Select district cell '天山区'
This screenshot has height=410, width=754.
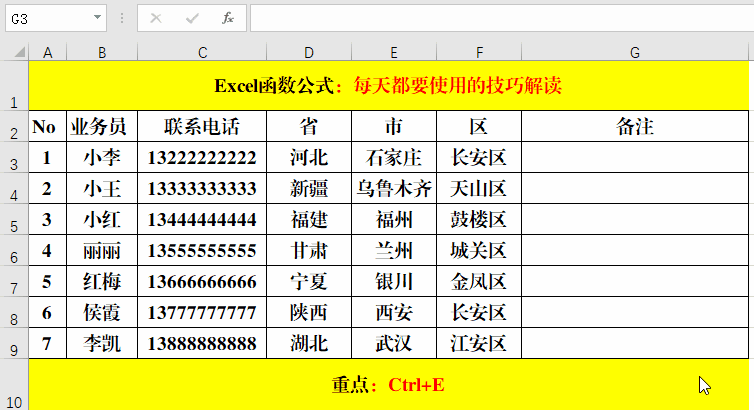click(479, 188)
